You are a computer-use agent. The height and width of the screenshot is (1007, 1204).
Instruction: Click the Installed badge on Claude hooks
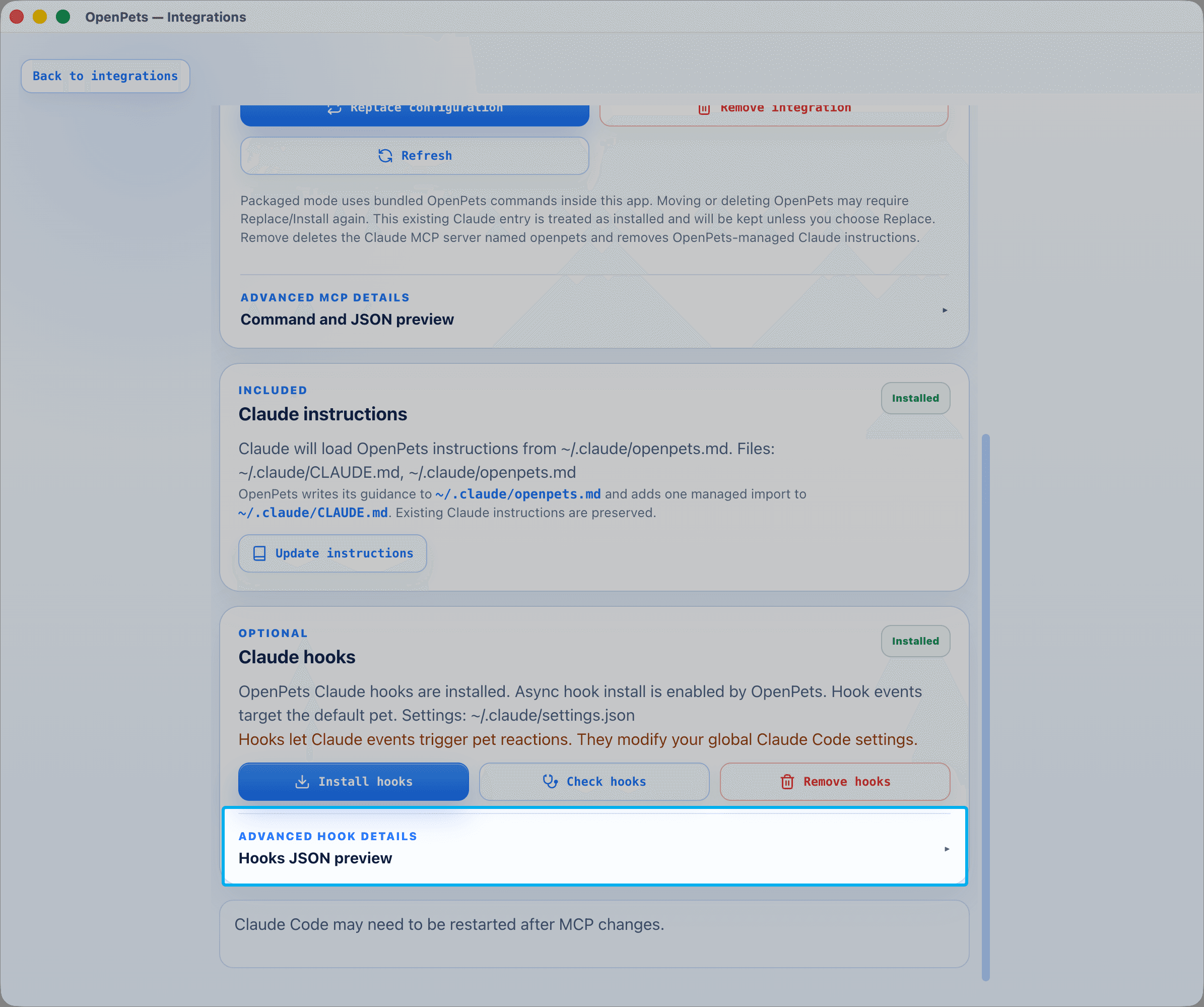pyautogui.click(x=915, y=641)
